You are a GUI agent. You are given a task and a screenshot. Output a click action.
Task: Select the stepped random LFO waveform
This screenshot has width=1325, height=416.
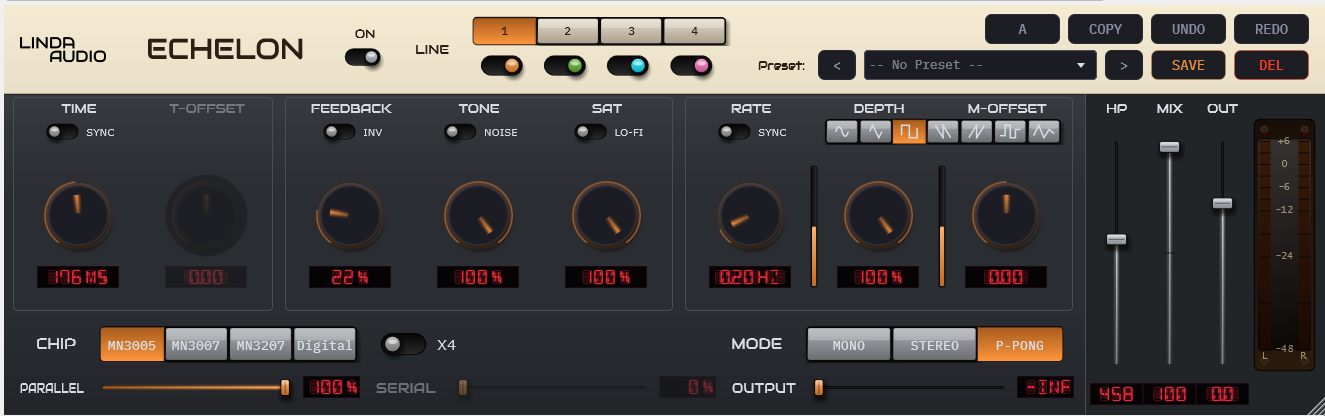pos(1009,131)
